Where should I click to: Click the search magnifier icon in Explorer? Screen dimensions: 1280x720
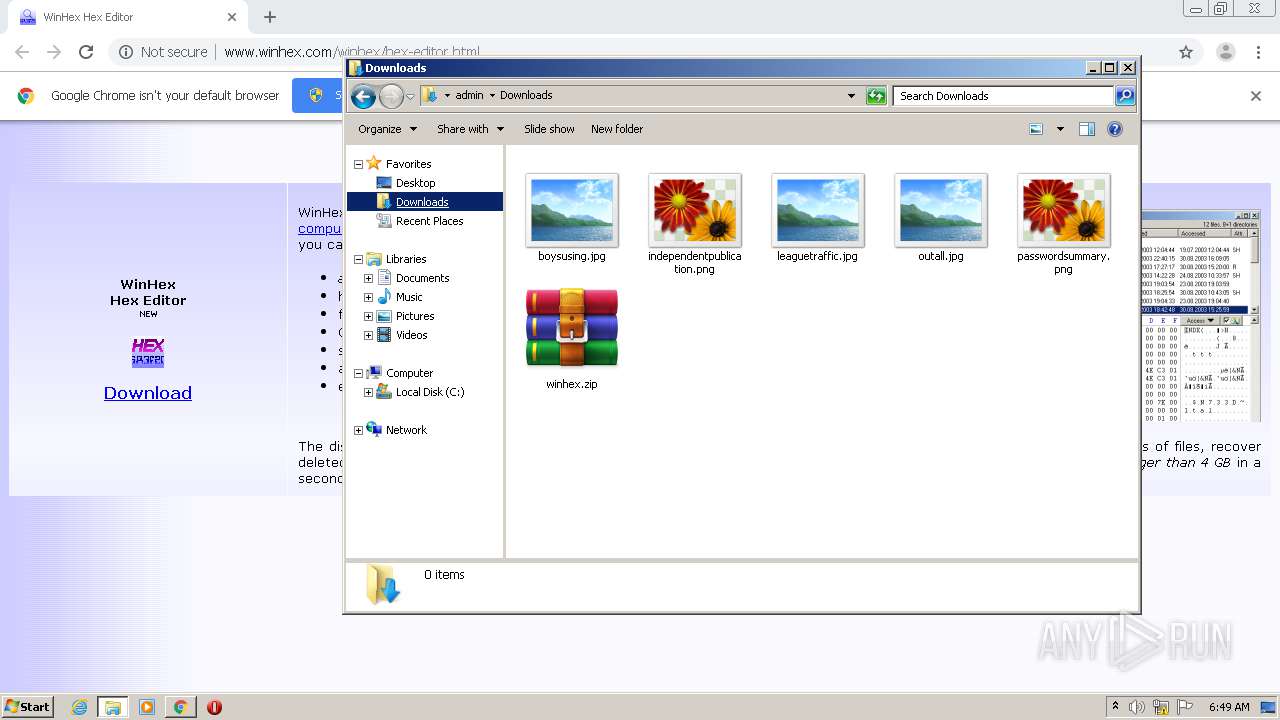click(1125, 96)
